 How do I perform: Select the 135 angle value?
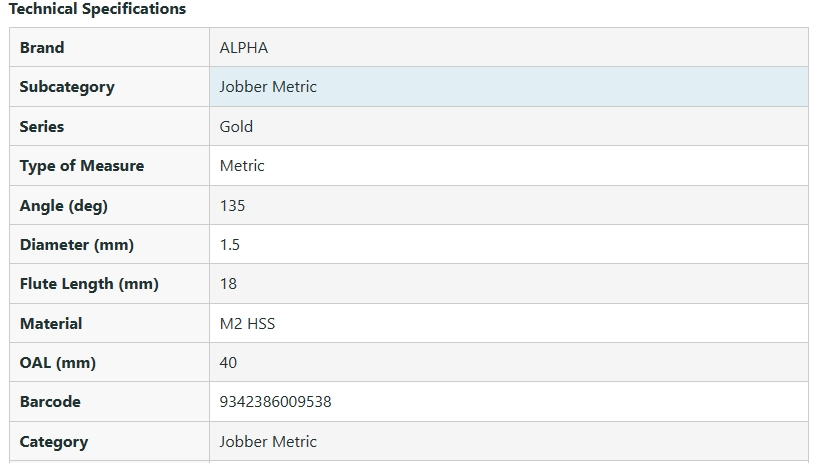pos(232,206)
